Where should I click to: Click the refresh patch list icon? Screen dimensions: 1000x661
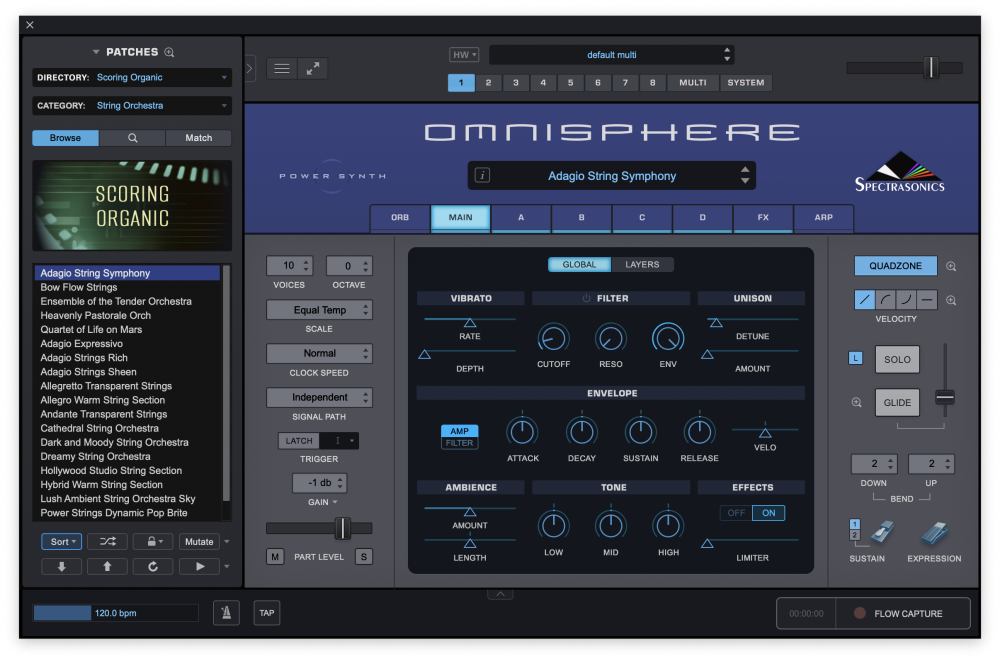coord(153,567)
